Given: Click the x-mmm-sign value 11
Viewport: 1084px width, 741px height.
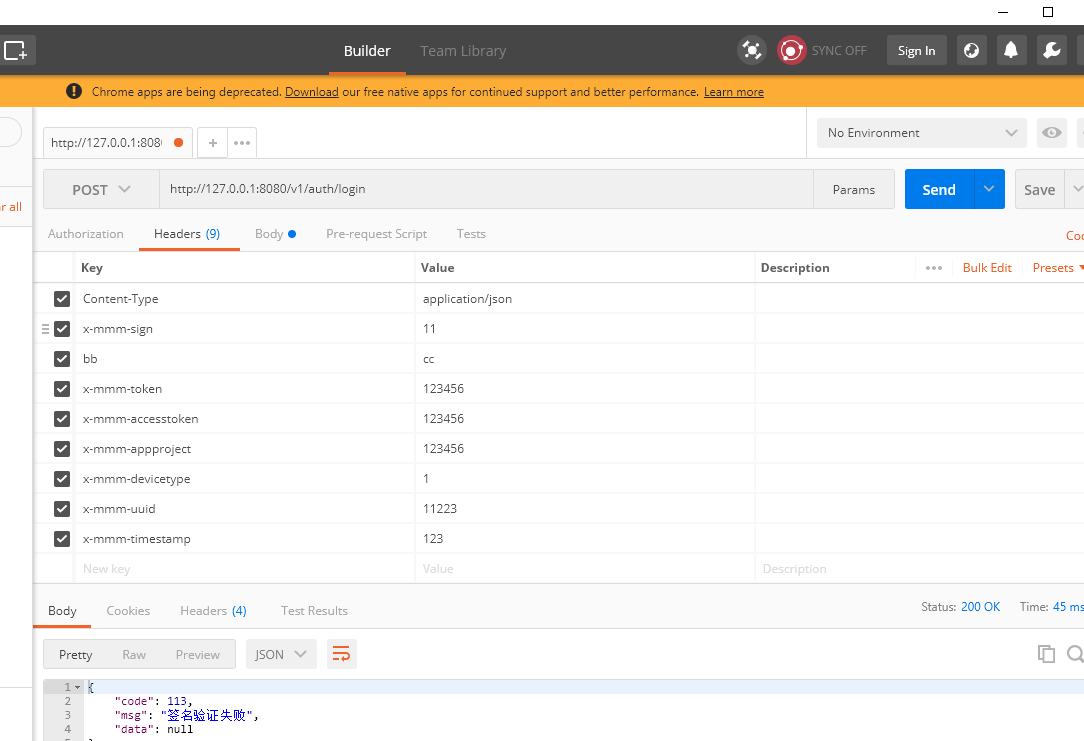Looking at the screenshot, I should [x=429, y=328].
